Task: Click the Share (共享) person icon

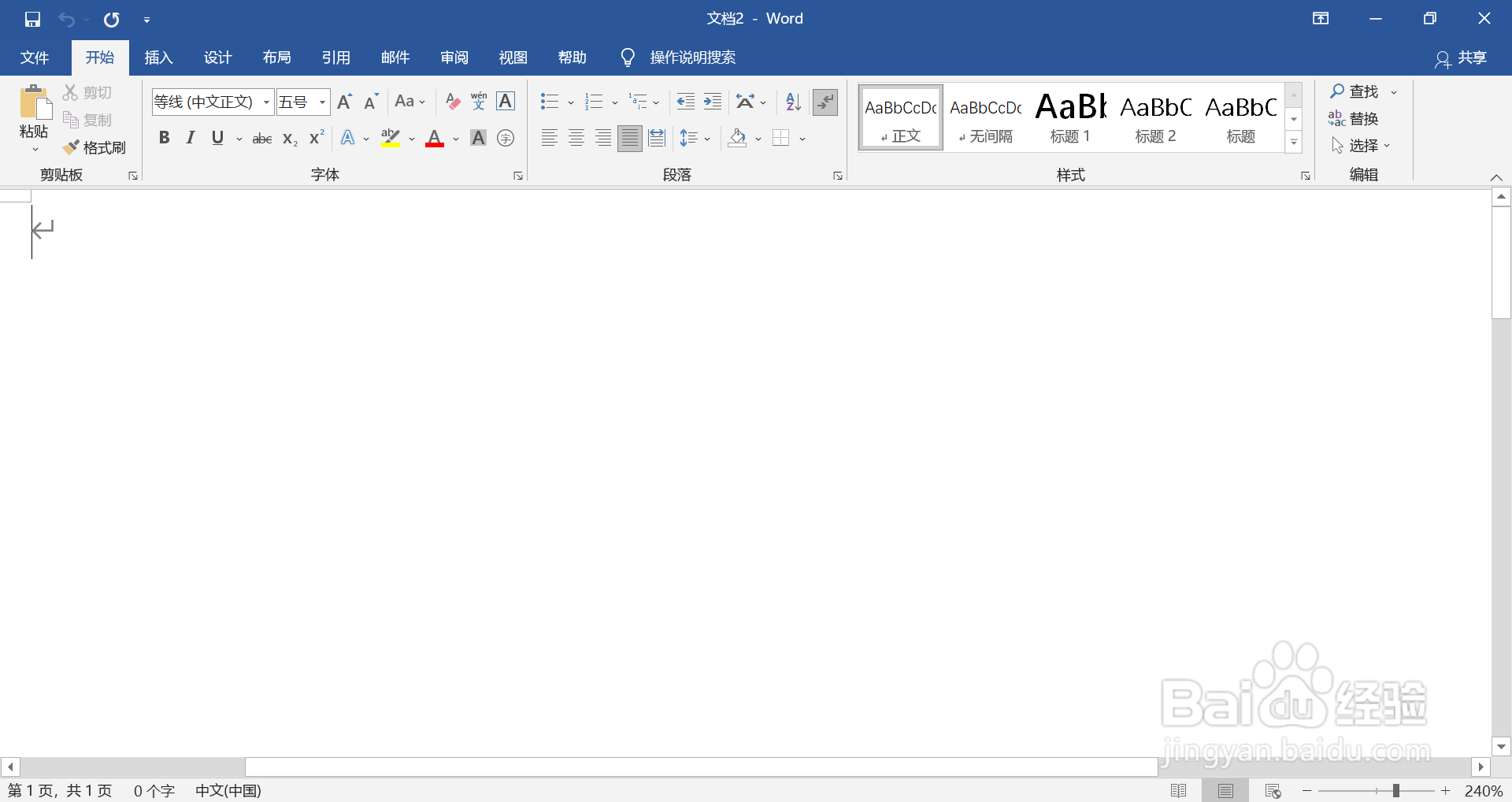Action: point(1442,59)
